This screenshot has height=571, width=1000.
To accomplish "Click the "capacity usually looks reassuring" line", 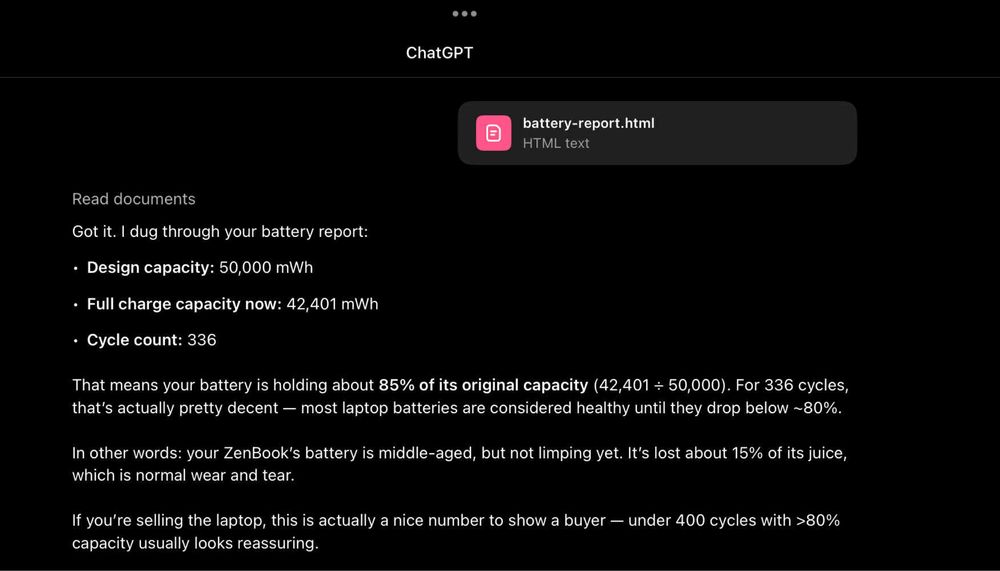I will (x=194, y=544).
